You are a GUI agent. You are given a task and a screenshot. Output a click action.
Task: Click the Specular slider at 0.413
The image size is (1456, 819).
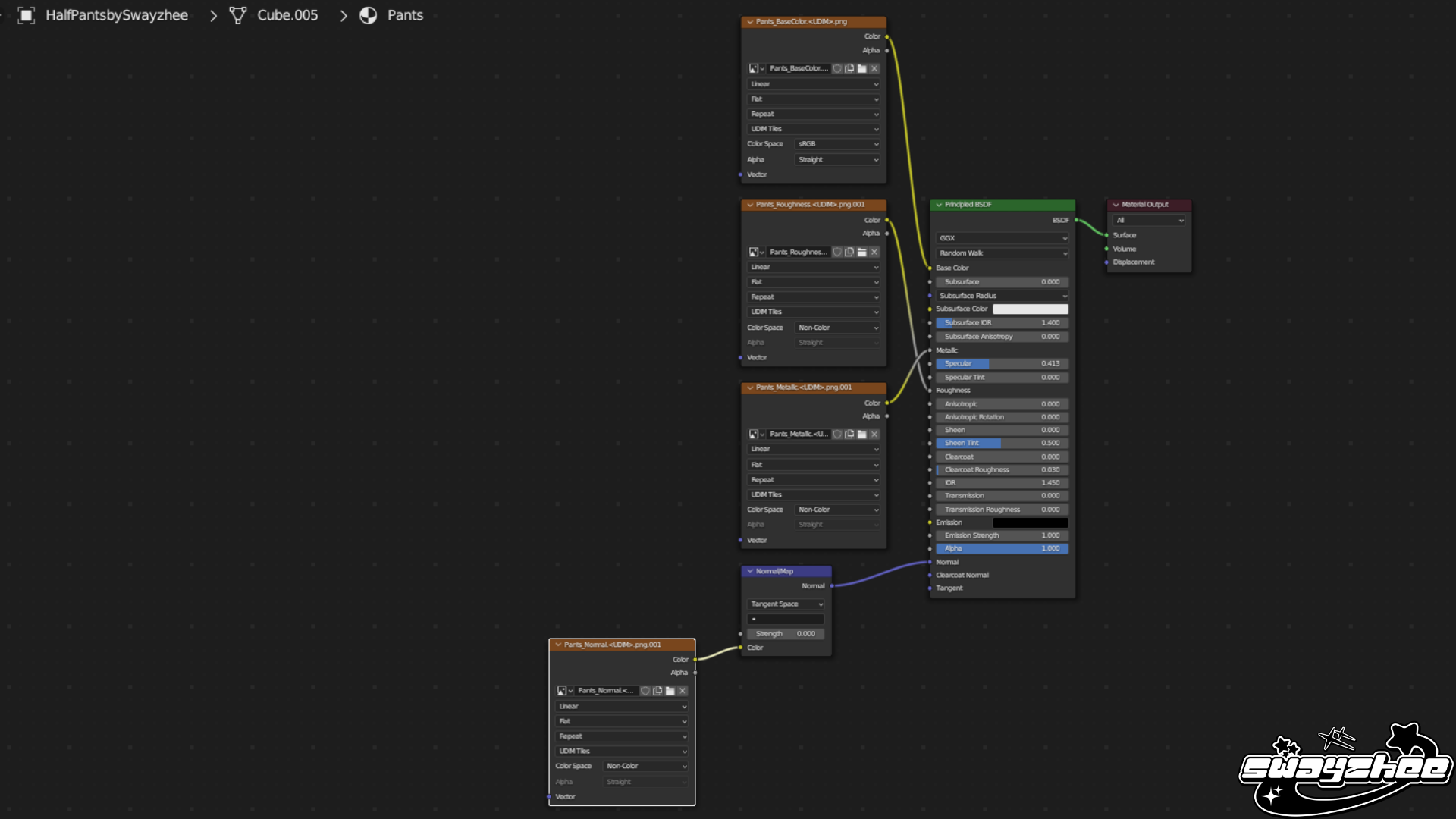tap(1003, 364)
